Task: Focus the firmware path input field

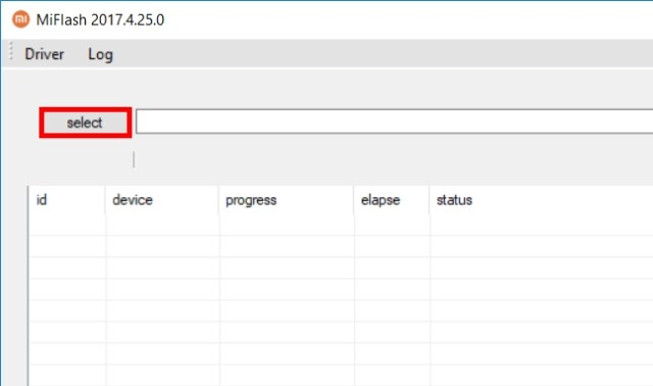Action: click(394, 122)
